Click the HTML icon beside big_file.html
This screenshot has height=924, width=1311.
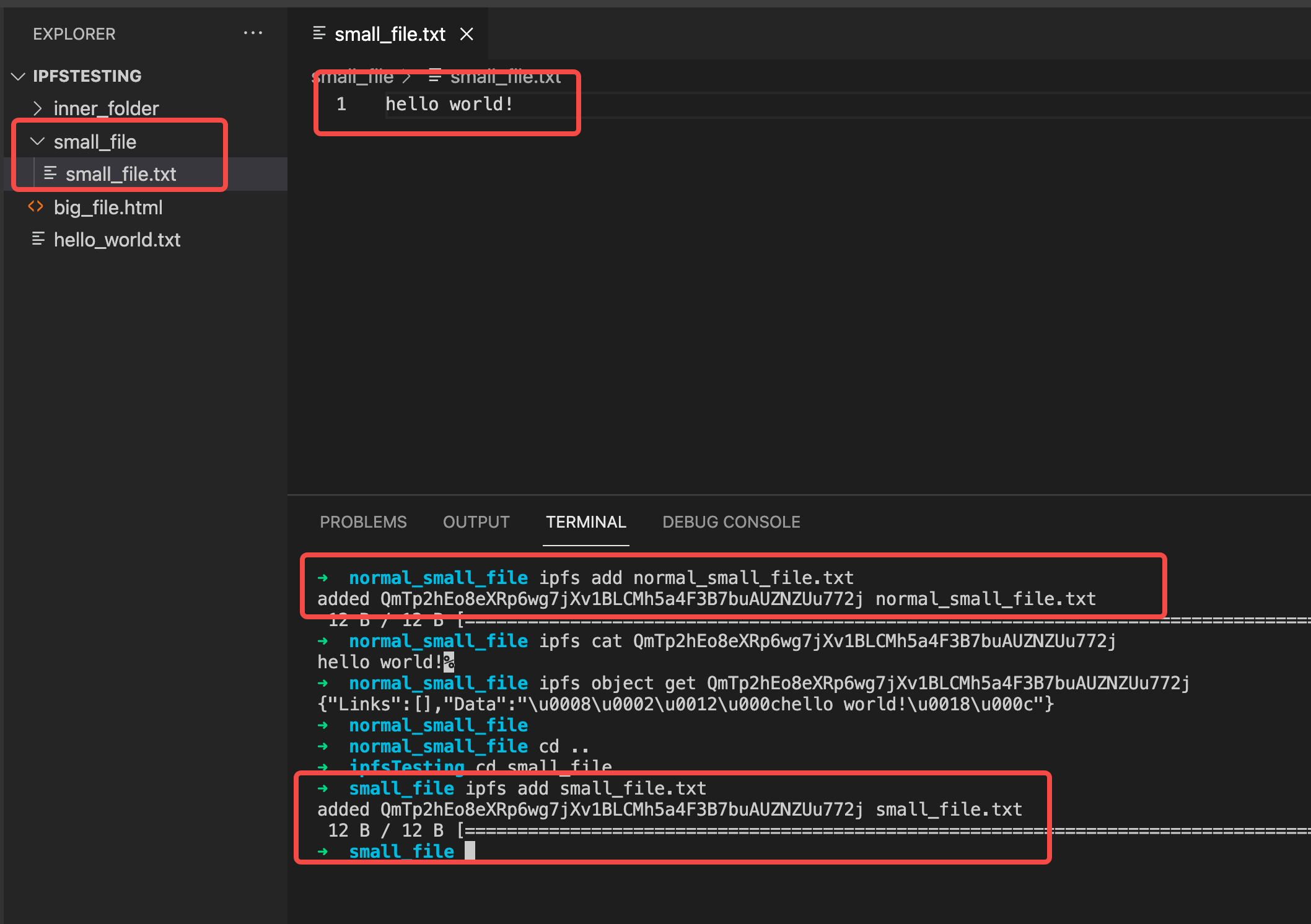36,207
